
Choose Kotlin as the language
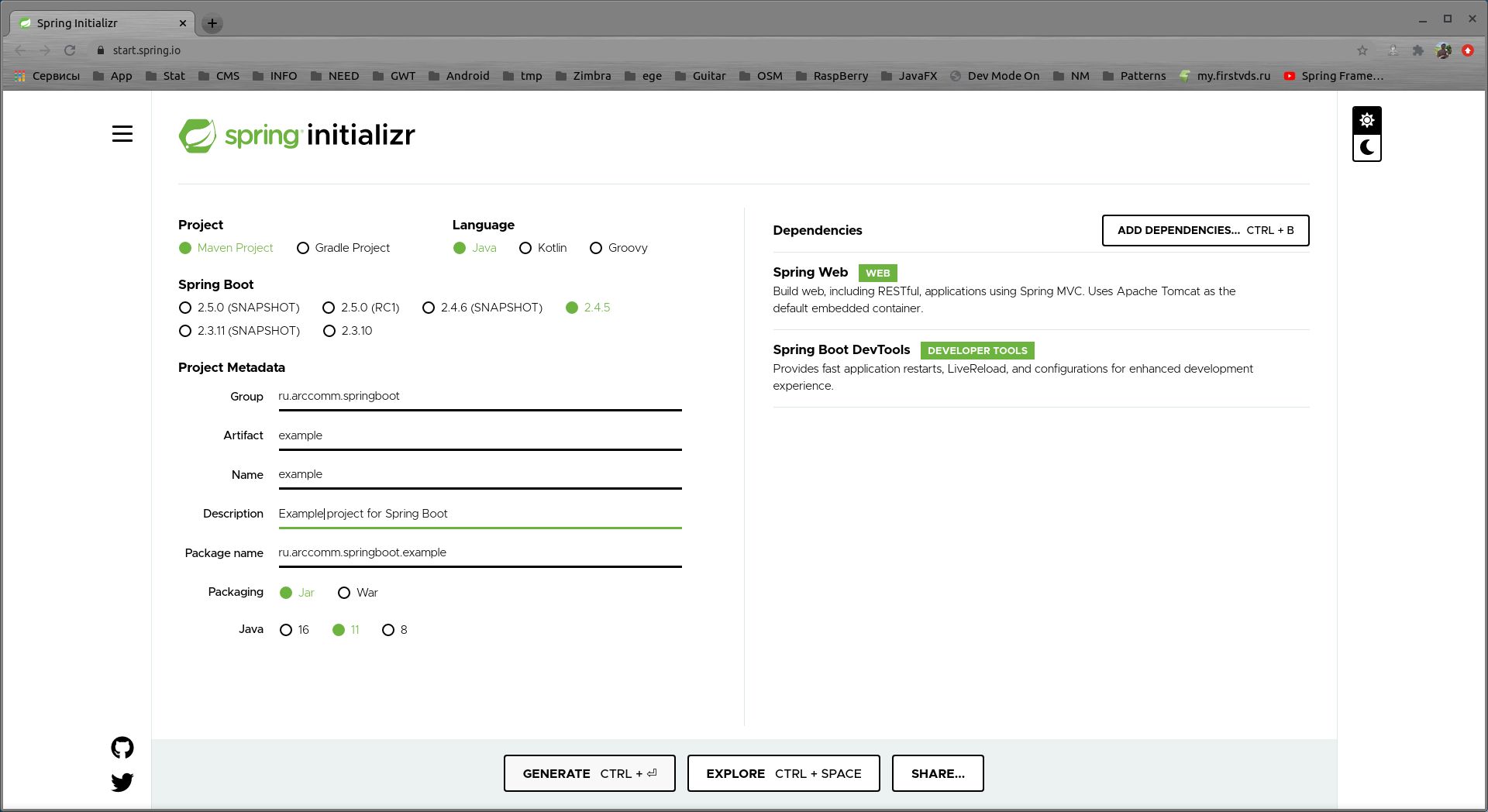[525, 248]
